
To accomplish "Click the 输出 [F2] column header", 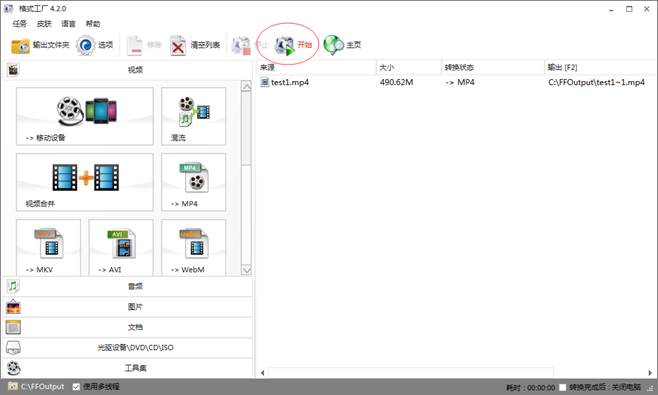I will coord(600,67).
